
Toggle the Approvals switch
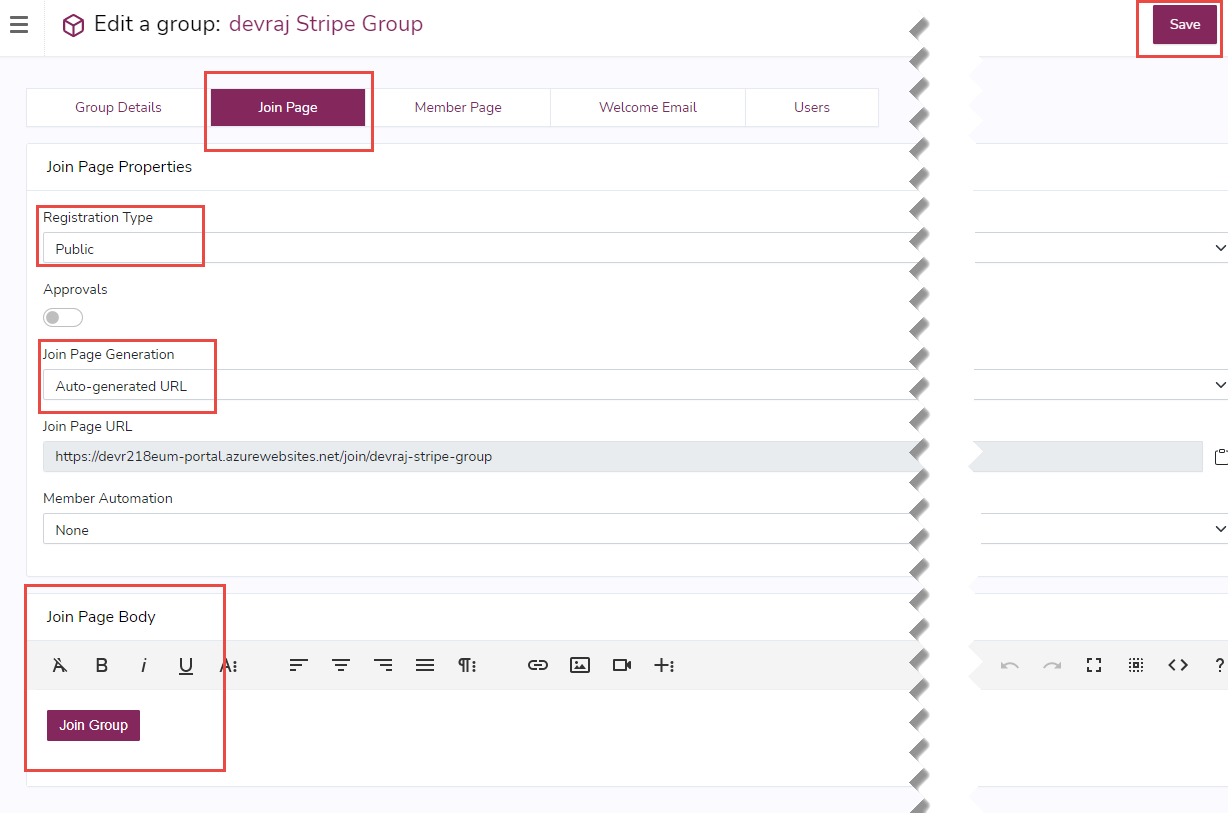tap(62, 317)
